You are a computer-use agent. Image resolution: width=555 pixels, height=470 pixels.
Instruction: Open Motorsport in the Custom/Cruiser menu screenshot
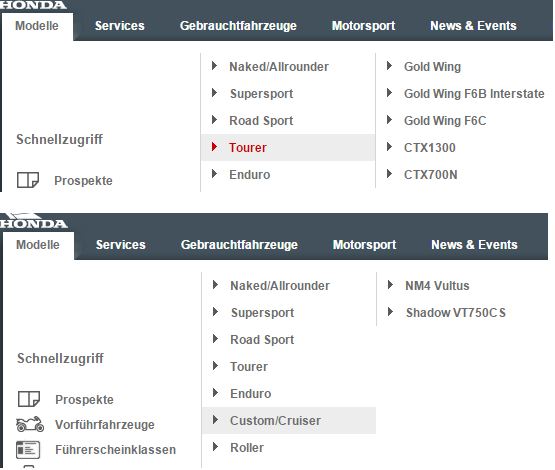click(x=364, y=245)
